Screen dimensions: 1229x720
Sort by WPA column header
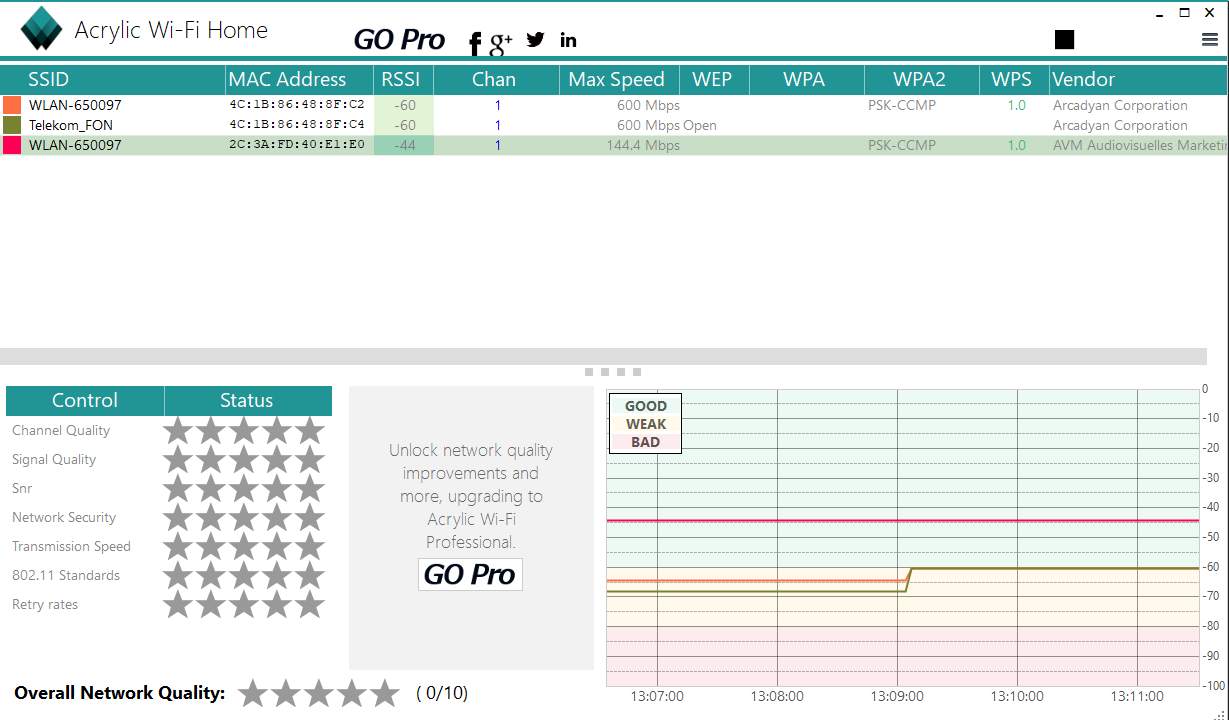806,80
